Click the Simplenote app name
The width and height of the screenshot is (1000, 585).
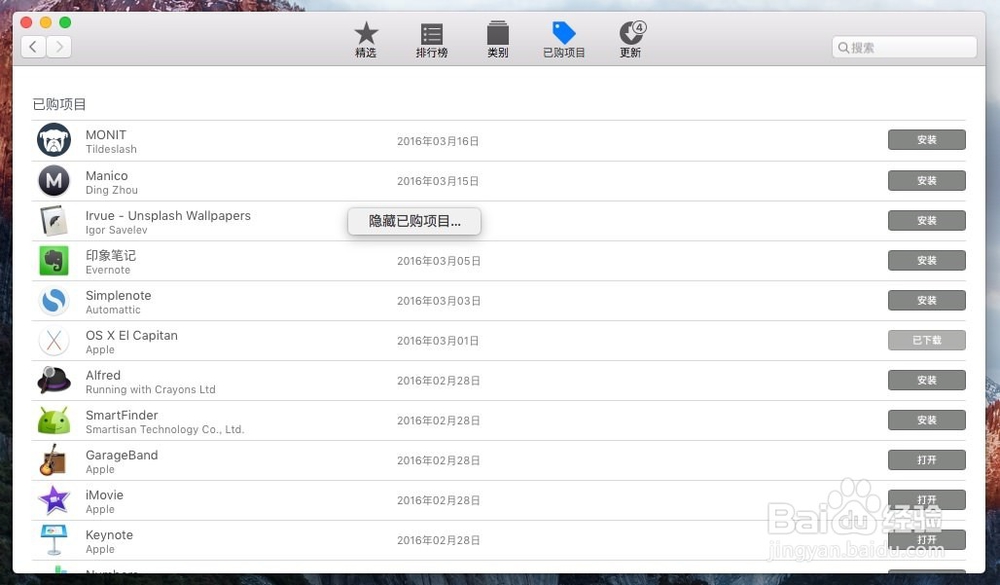(x=119, y=295)
